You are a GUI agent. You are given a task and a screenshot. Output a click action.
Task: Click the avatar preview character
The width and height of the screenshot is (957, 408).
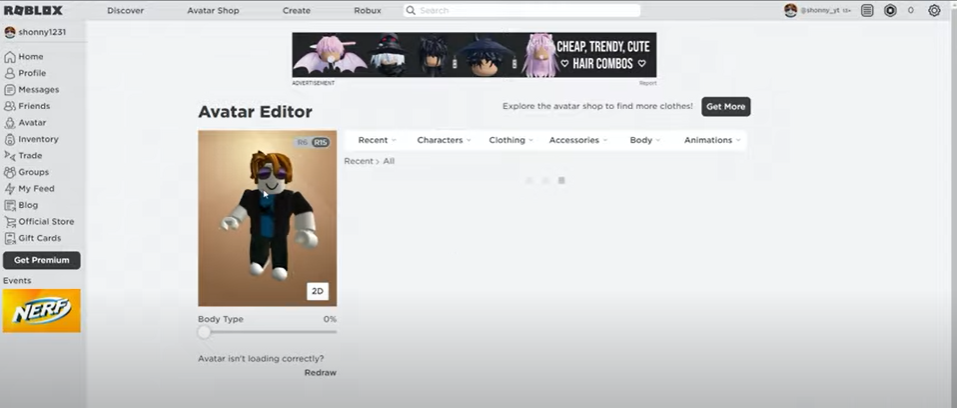click(x=269, y=217)
